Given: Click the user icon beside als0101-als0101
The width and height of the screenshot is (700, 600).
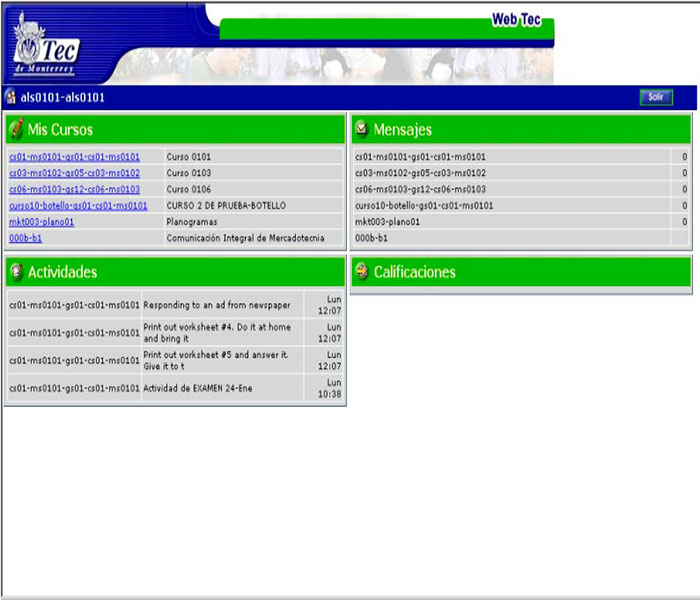Looking at the screenshot, I should [10, 97].
